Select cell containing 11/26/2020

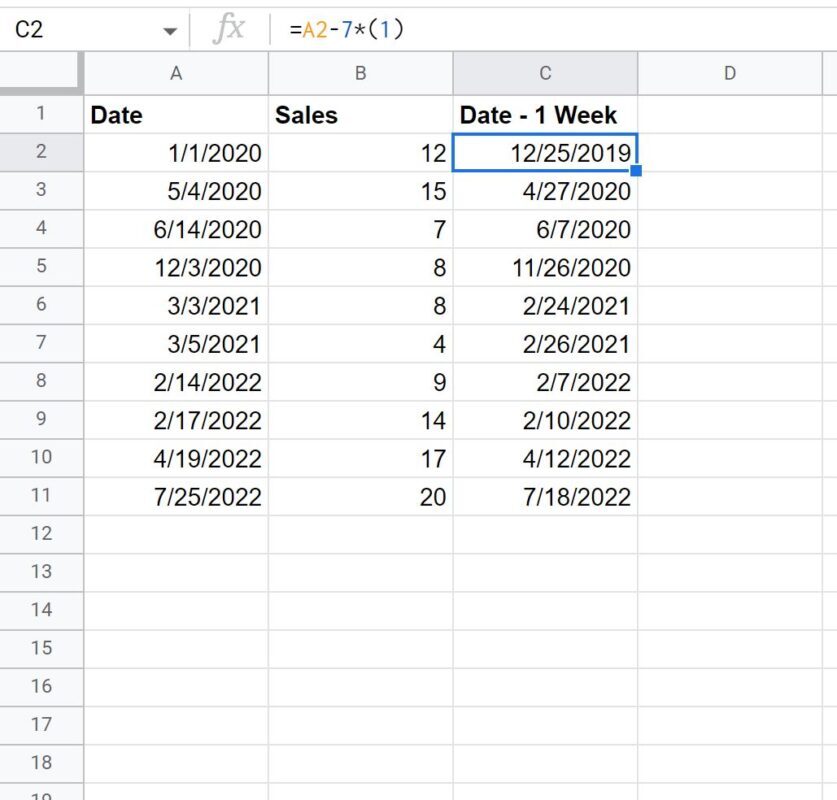545,267
